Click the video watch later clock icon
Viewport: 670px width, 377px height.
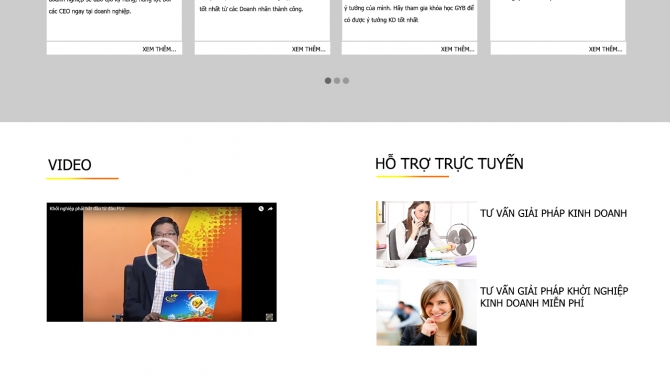(261, 209)
